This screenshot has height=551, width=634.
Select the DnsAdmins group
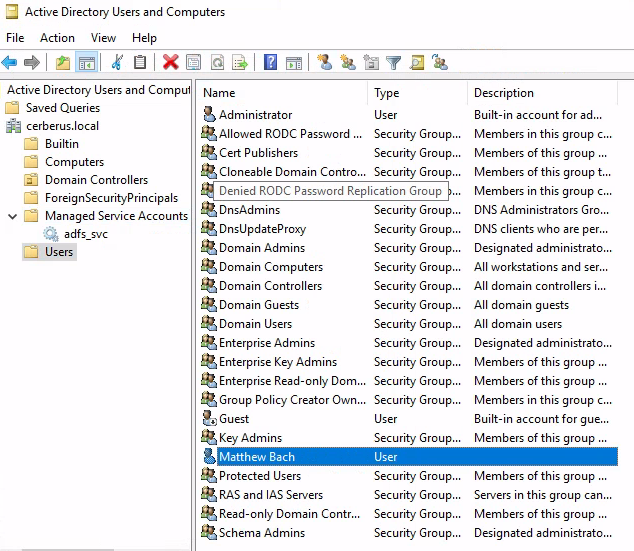pos(249,210)
